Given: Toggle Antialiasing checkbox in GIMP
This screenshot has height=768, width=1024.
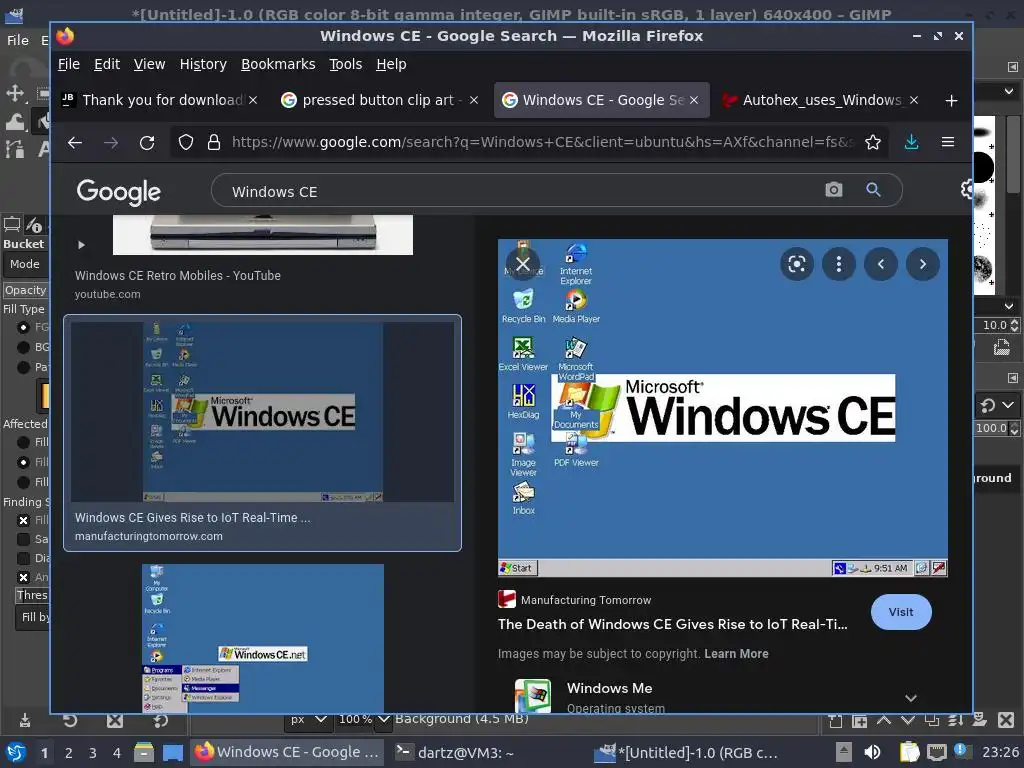Looking at the screenshot, I should pos(24,577).
